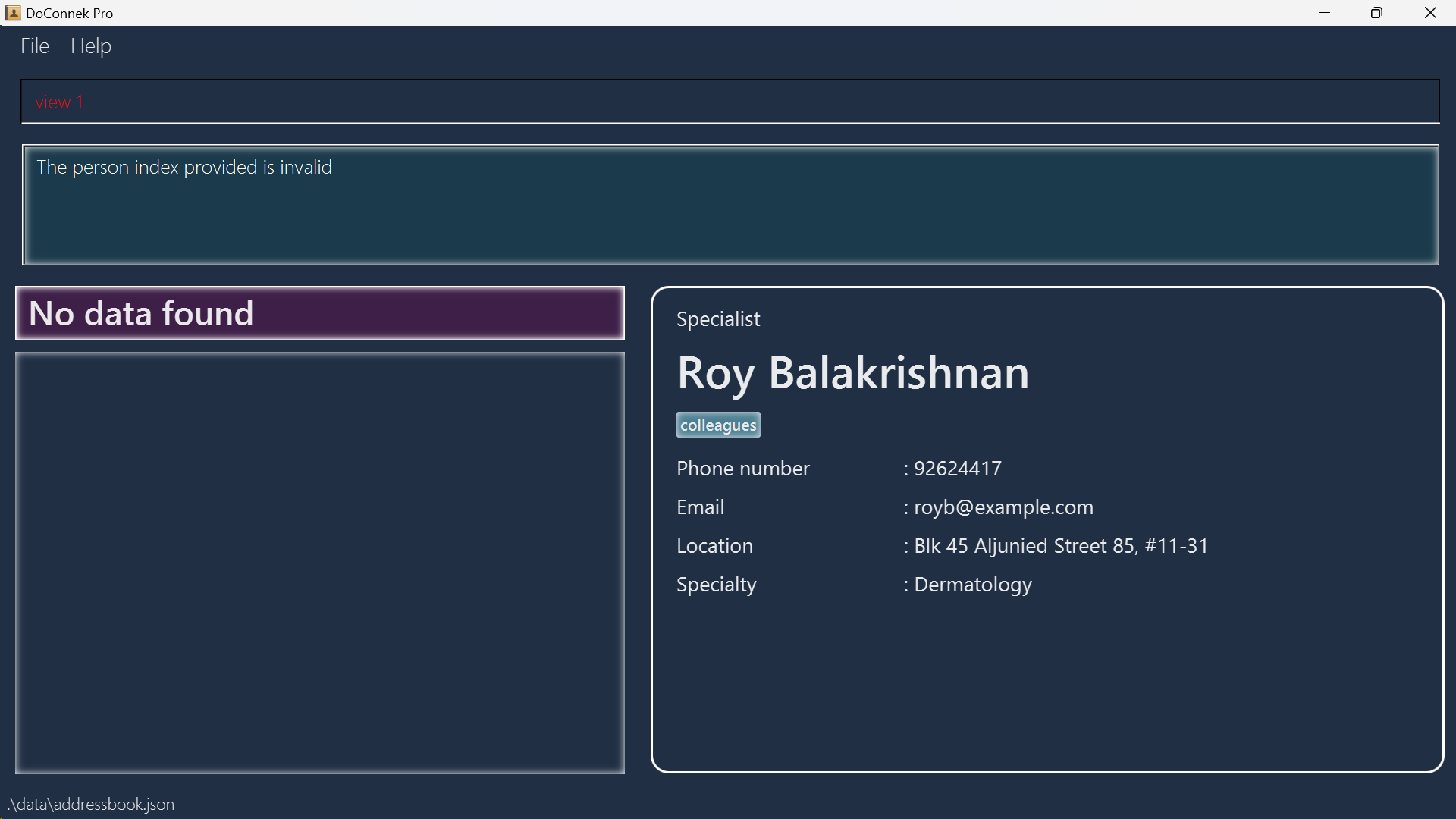1456x819 pixels.
Task: Click the invalid person index result message
Action: tap(184, 168)
